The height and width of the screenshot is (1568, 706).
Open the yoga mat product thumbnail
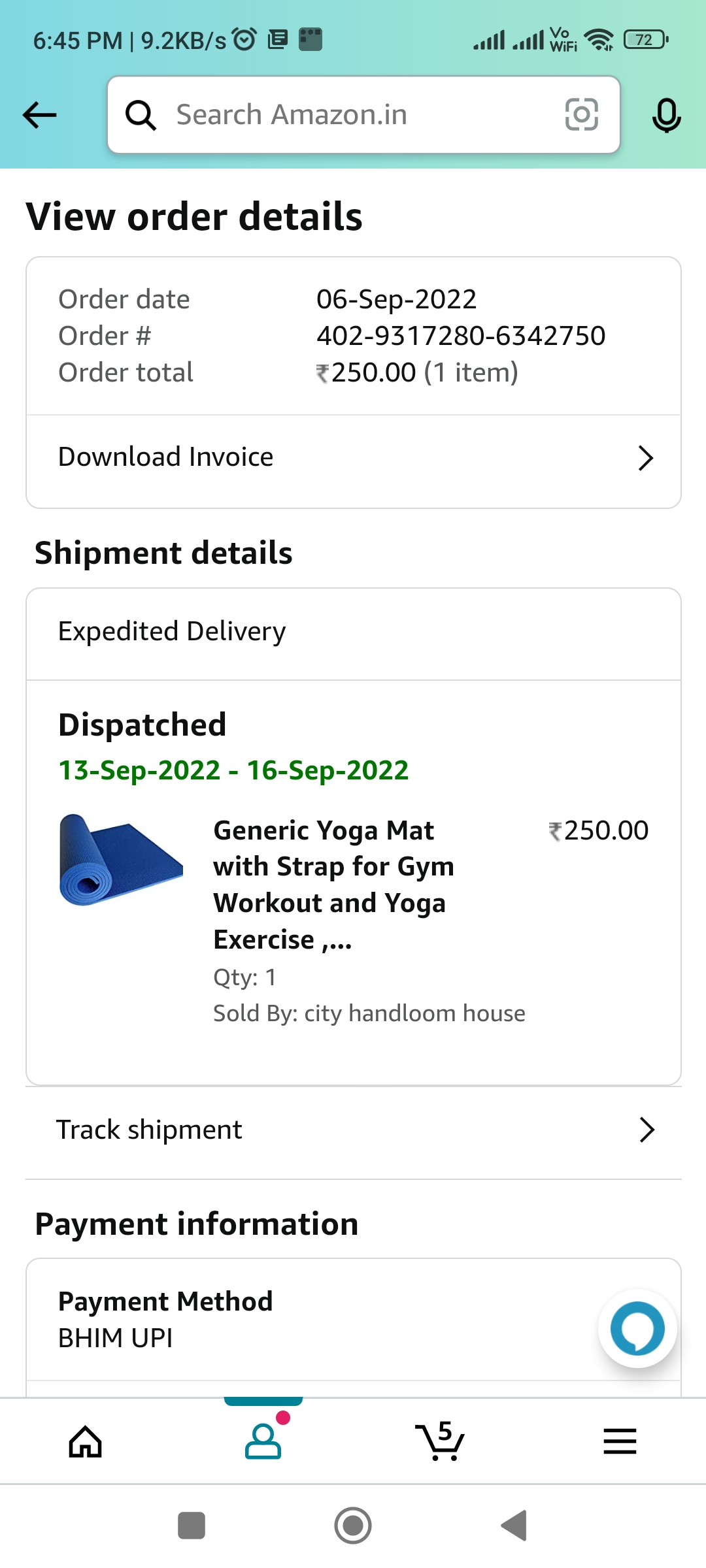pyautogui.click(x=121, y=860)
